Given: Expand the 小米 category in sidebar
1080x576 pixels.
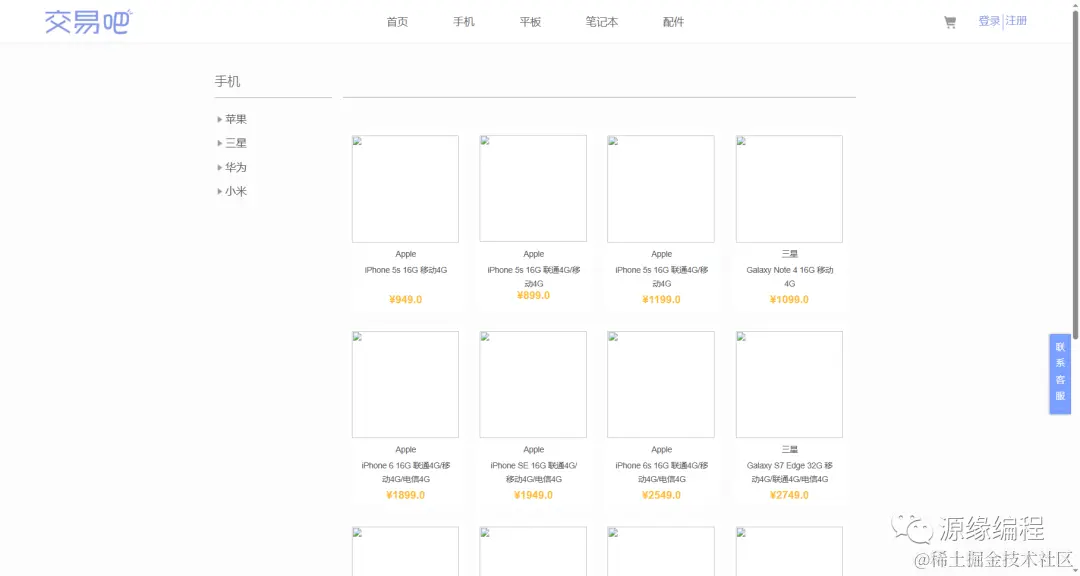Looking at the screenshot, I should (x=231, y=192).
